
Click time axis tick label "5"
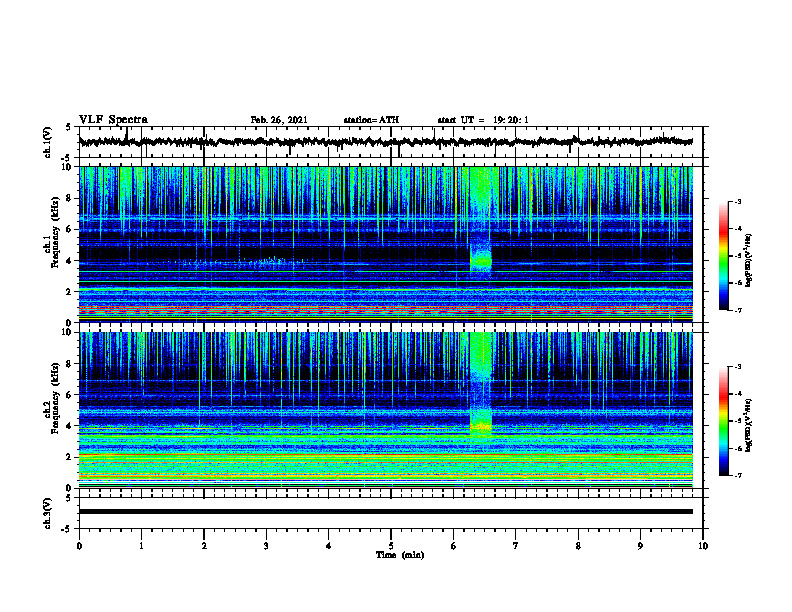tap(391, 546)
